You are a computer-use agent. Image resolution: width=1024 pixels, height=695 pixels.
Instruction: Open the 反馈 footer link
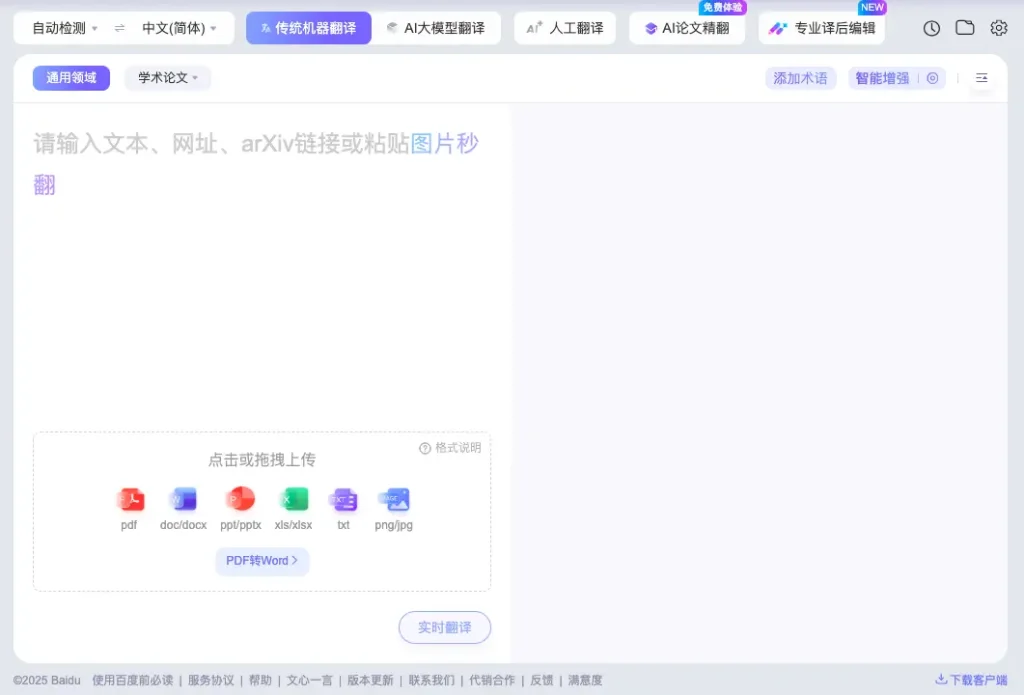(541, 680)
